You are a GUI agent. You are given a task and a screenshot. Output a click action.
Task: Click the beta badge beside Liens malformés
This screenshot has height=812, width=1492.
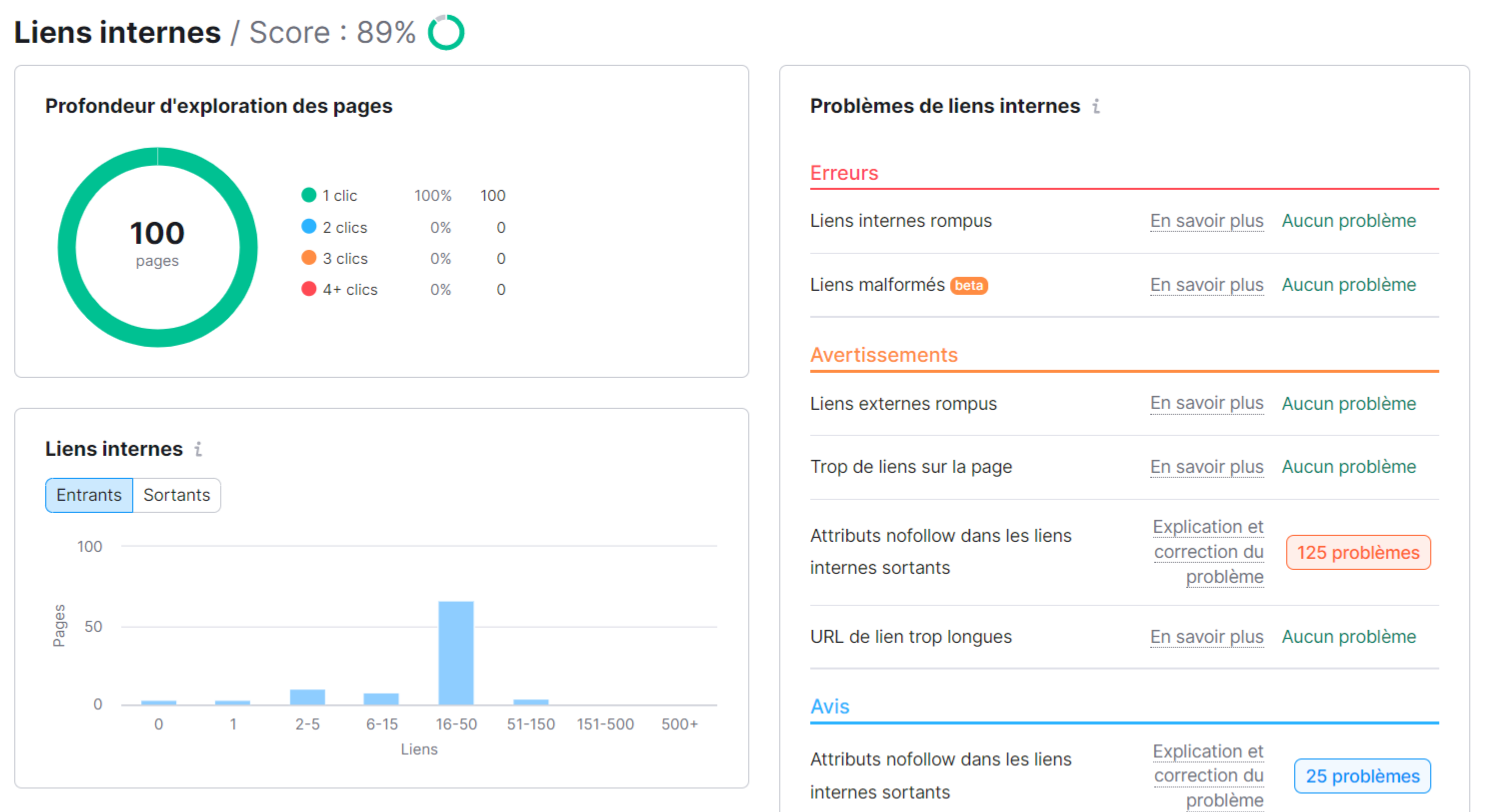[x=969, y=285]
